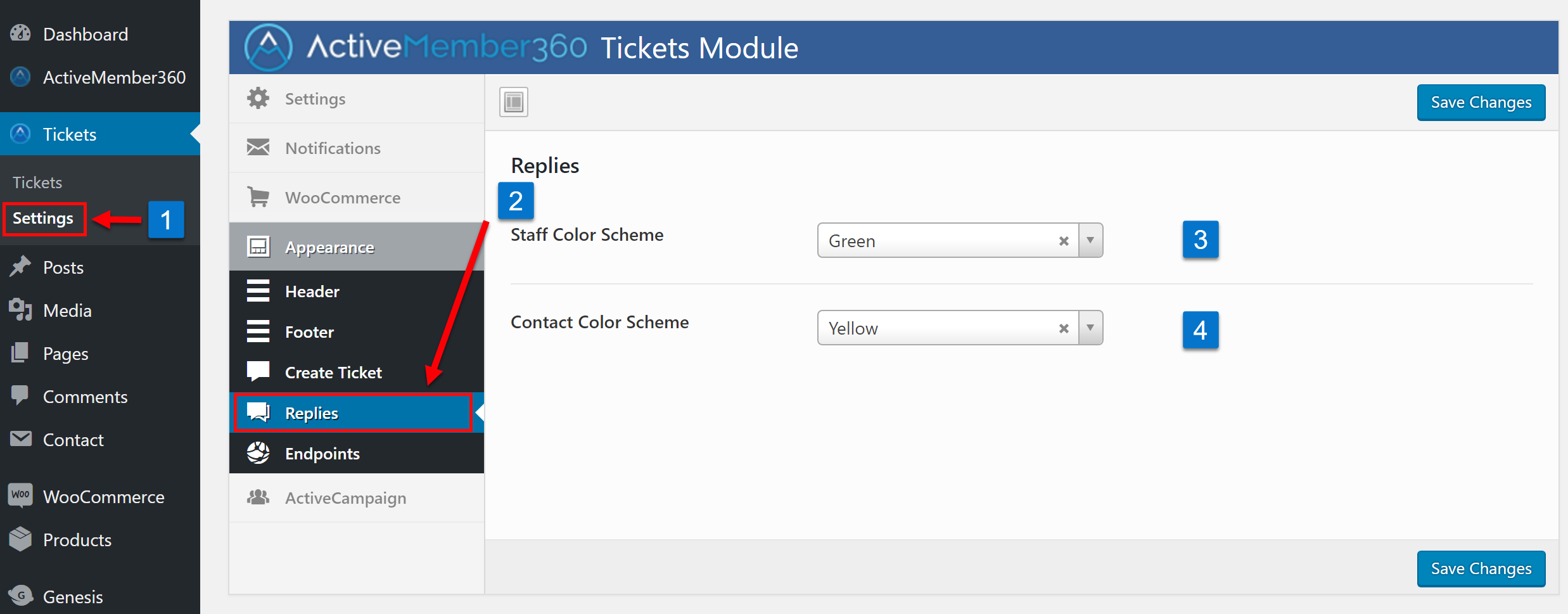Click the Yellow value in contact color select

click(x=853, y=328)
